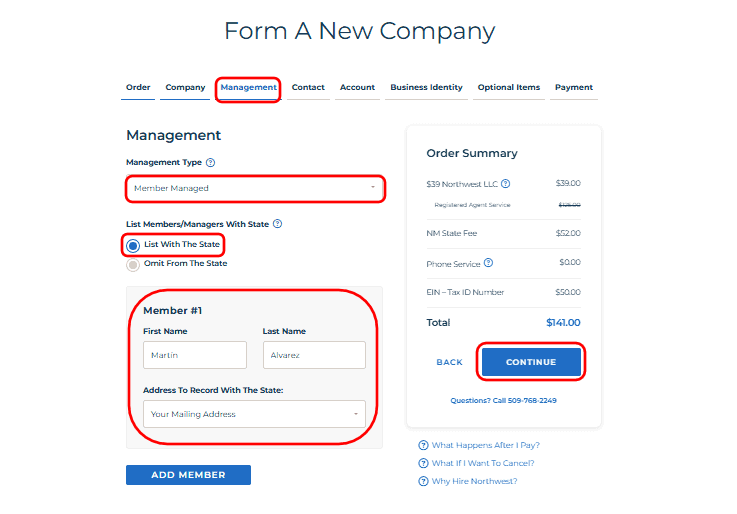Screen dimensions: 737x514
Task: Switch to the Company tab
Action: click(x=185, y=88)
